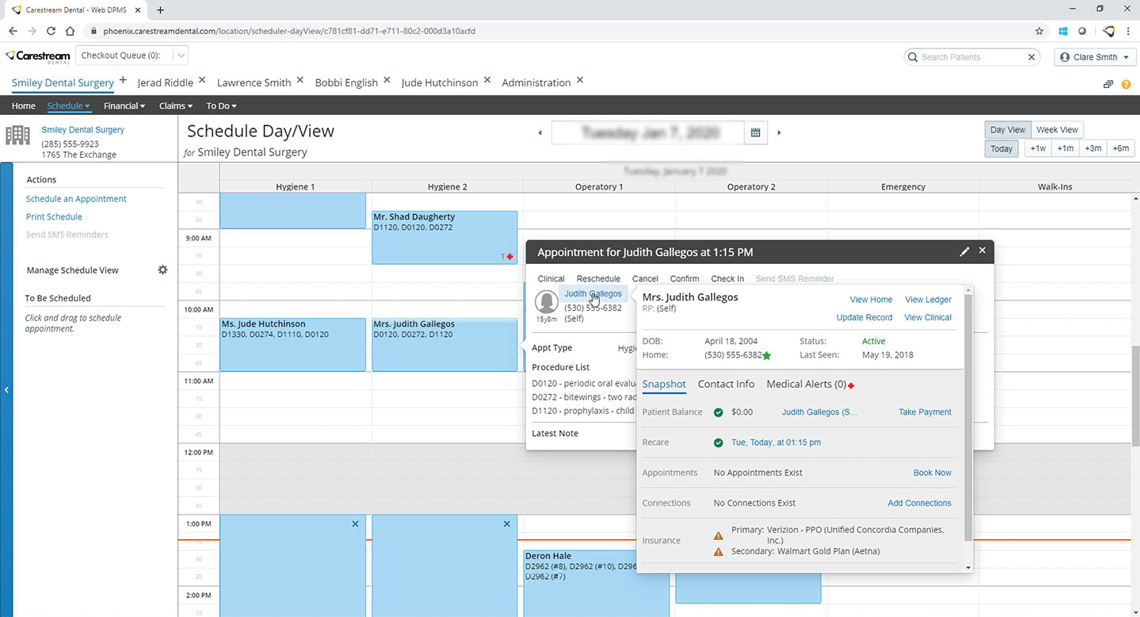Image resolution: width=1140 pixels, height=617 pixels.
Task: Close the Jerad Riddle tab
Action: pyautogui.click(x=202, y=81)
